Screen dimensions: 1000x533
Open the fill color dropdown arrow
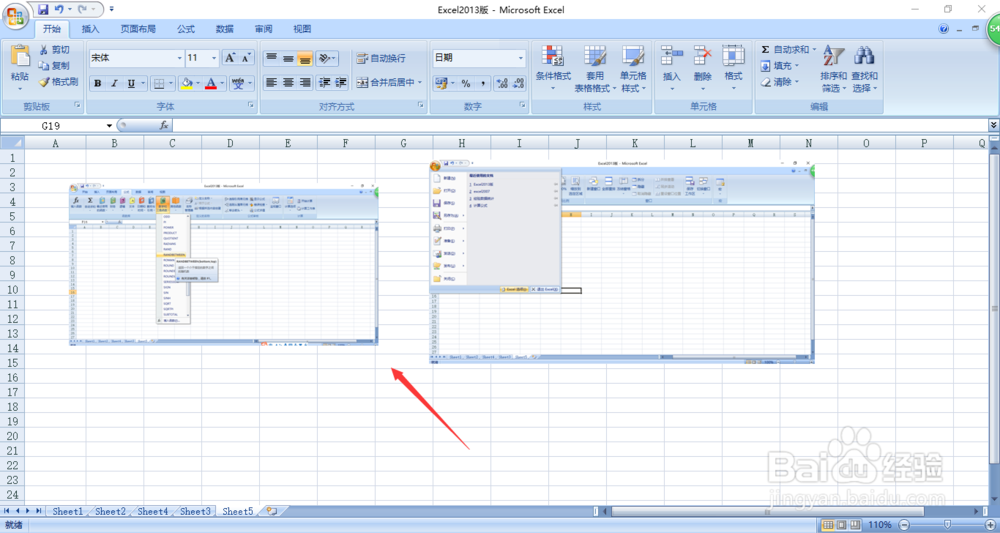[x=198, y=84]
